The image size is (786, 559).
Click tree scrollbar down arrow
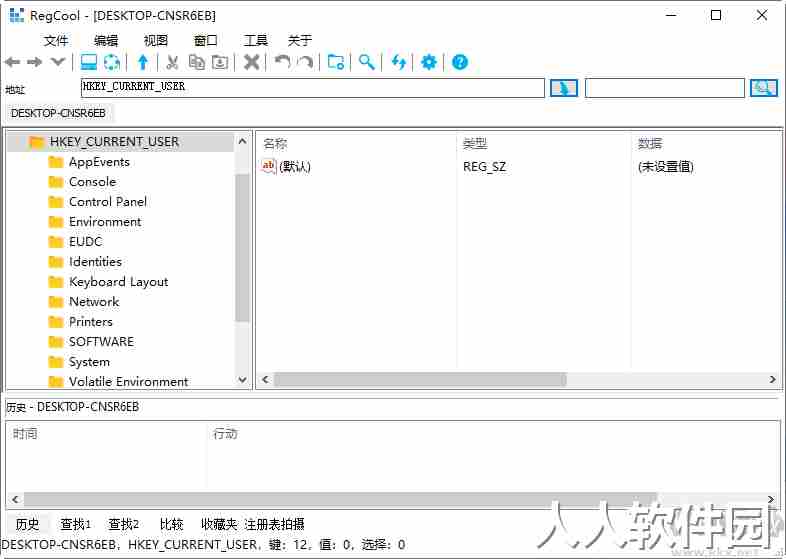point(242,380)
